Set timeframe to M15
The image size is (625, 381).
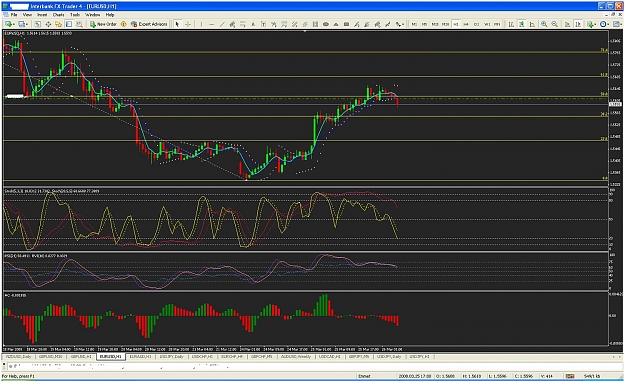coord(435,24)
